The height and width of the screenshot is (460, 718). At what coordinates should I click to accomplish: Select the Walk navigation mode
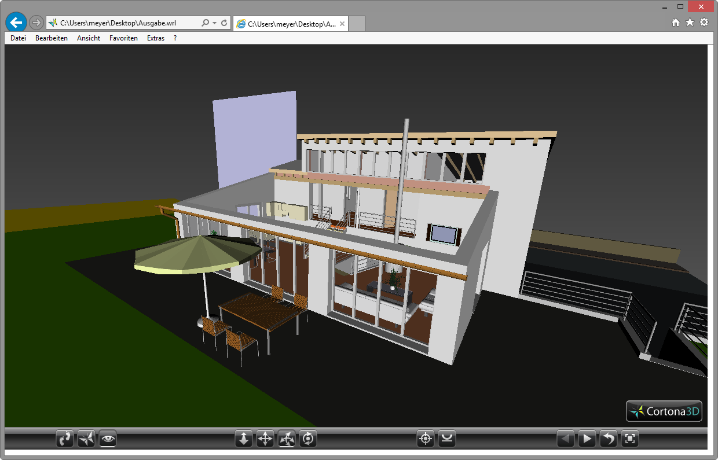point(65,438)
